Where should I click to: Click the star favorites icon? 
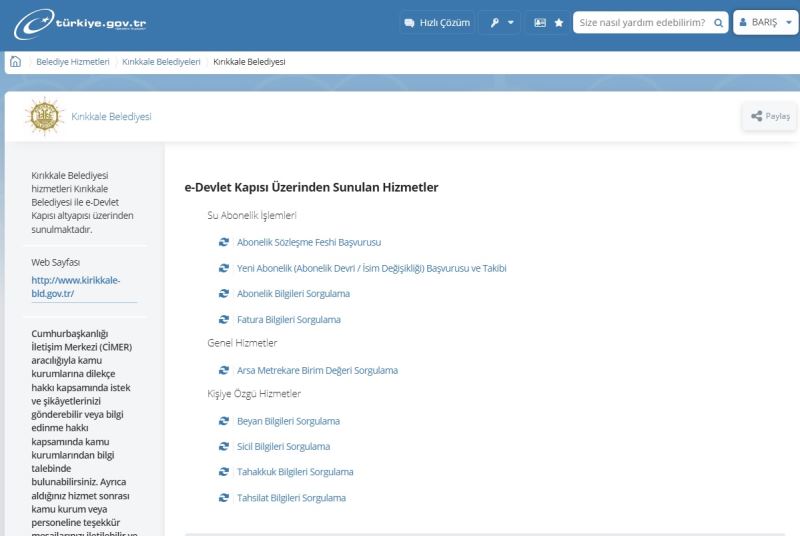coord(559,22)
